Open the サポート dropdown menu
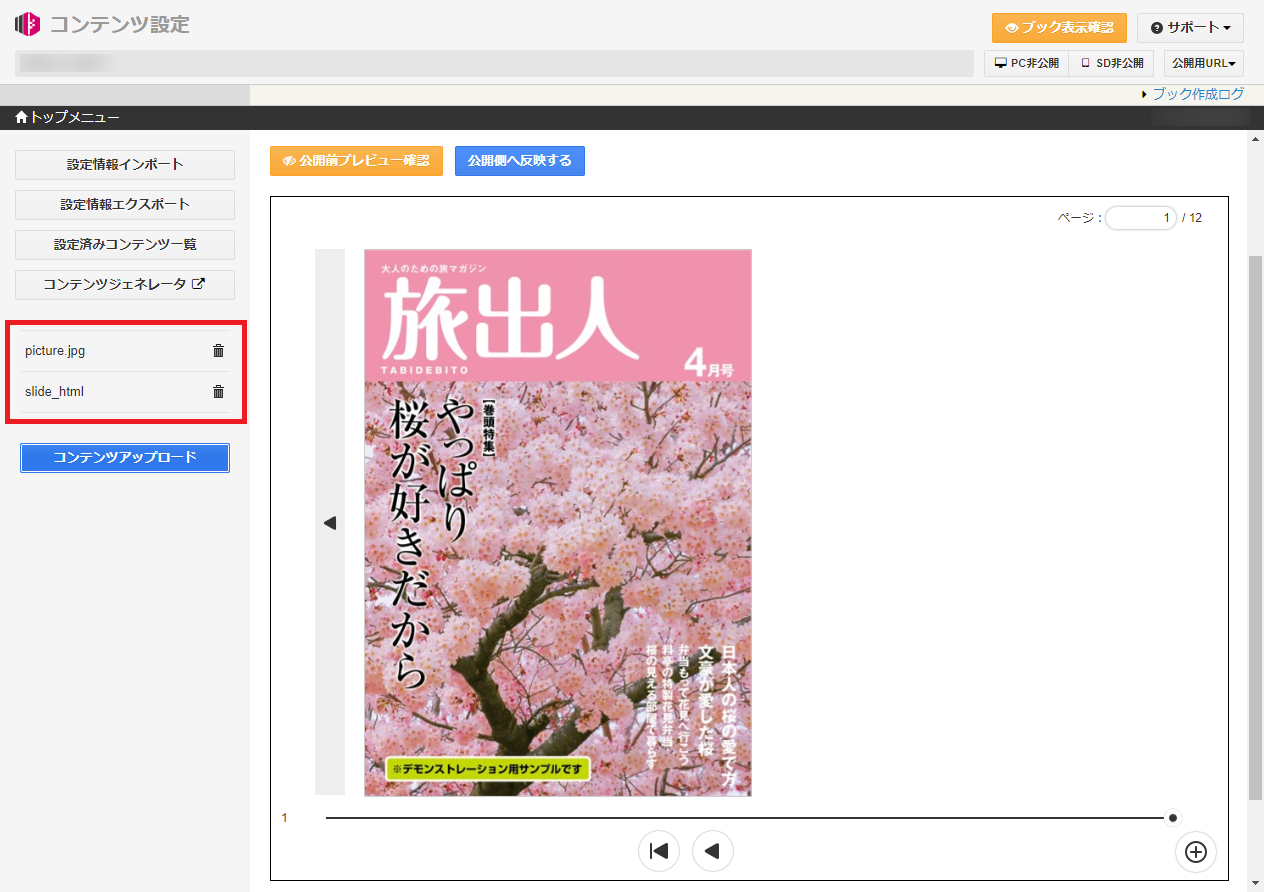This screenshot has height=892, width=1264. click(1190, 28)
